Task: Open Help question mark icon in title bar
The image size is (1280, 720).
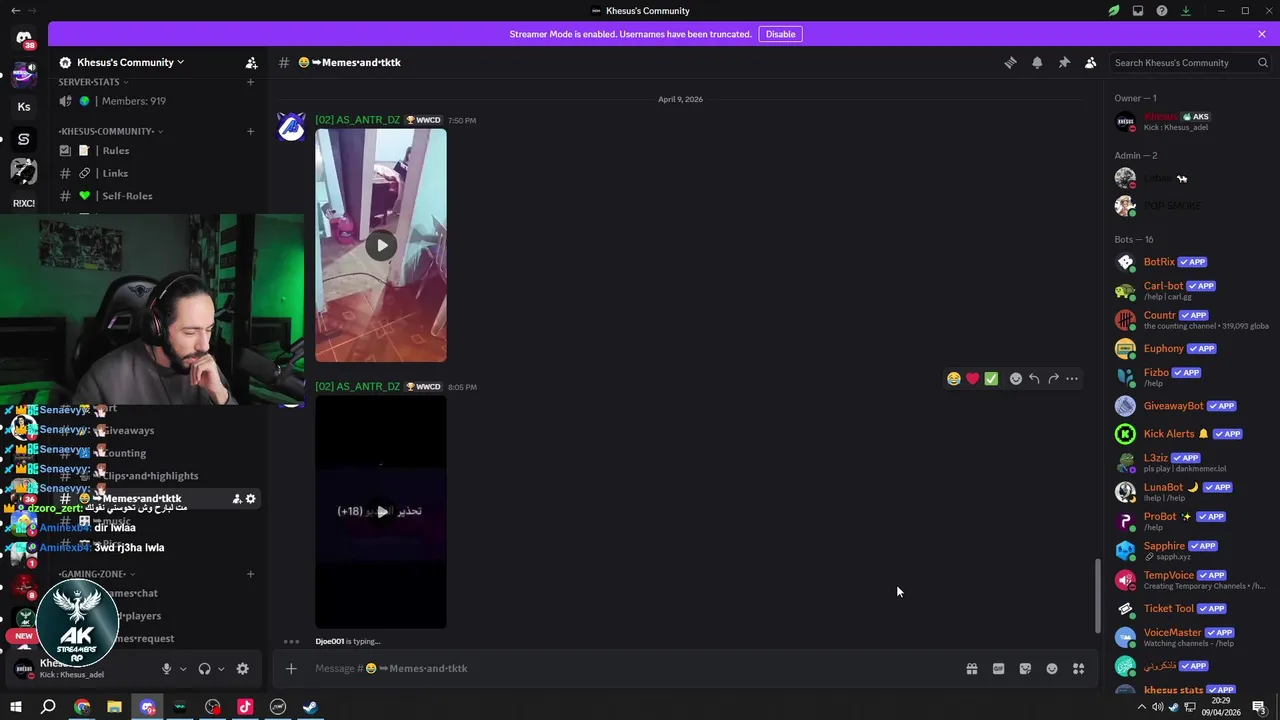Action: (1162, 10)
